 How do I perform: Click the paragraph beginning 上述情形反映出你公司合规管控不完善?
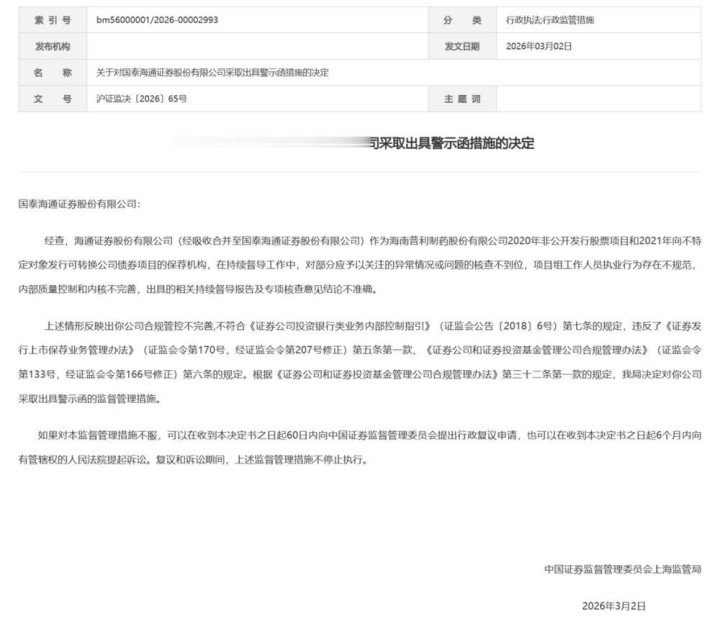pyautogui.click(x=360, y=362)
